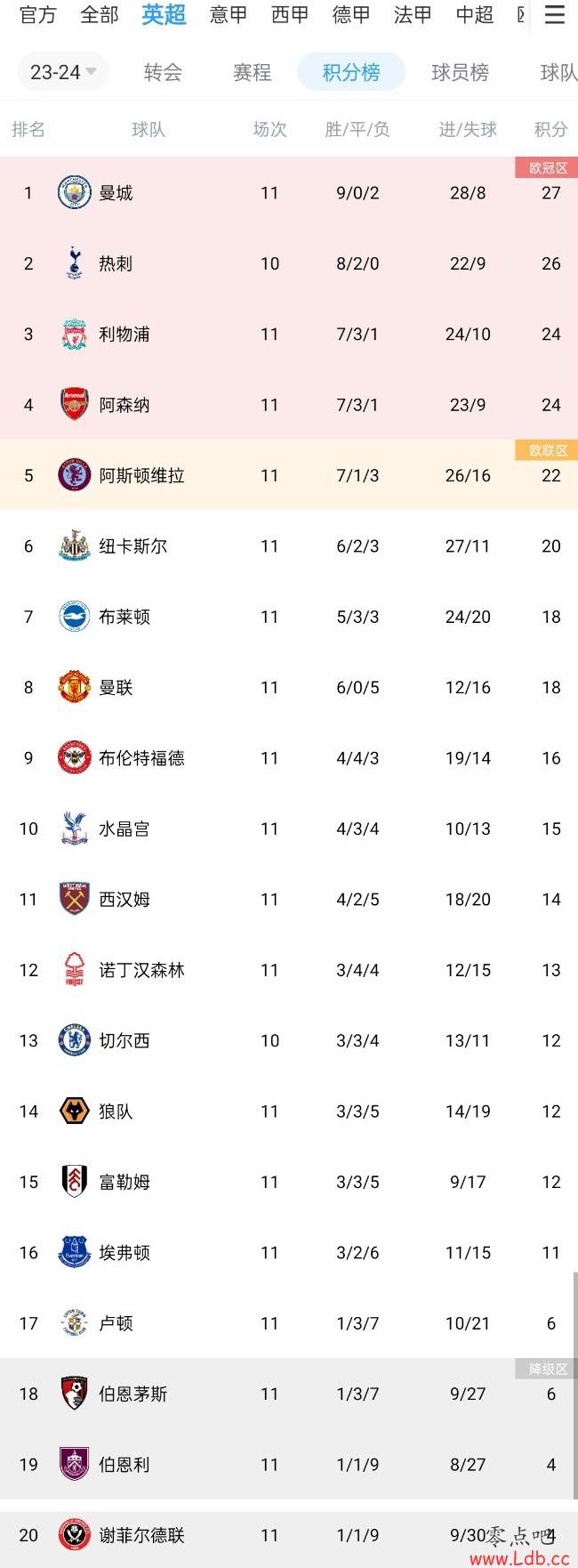Select the 中超 league tab
The width and height of the screenshot is (578, 1568).
tap(474, 15)
